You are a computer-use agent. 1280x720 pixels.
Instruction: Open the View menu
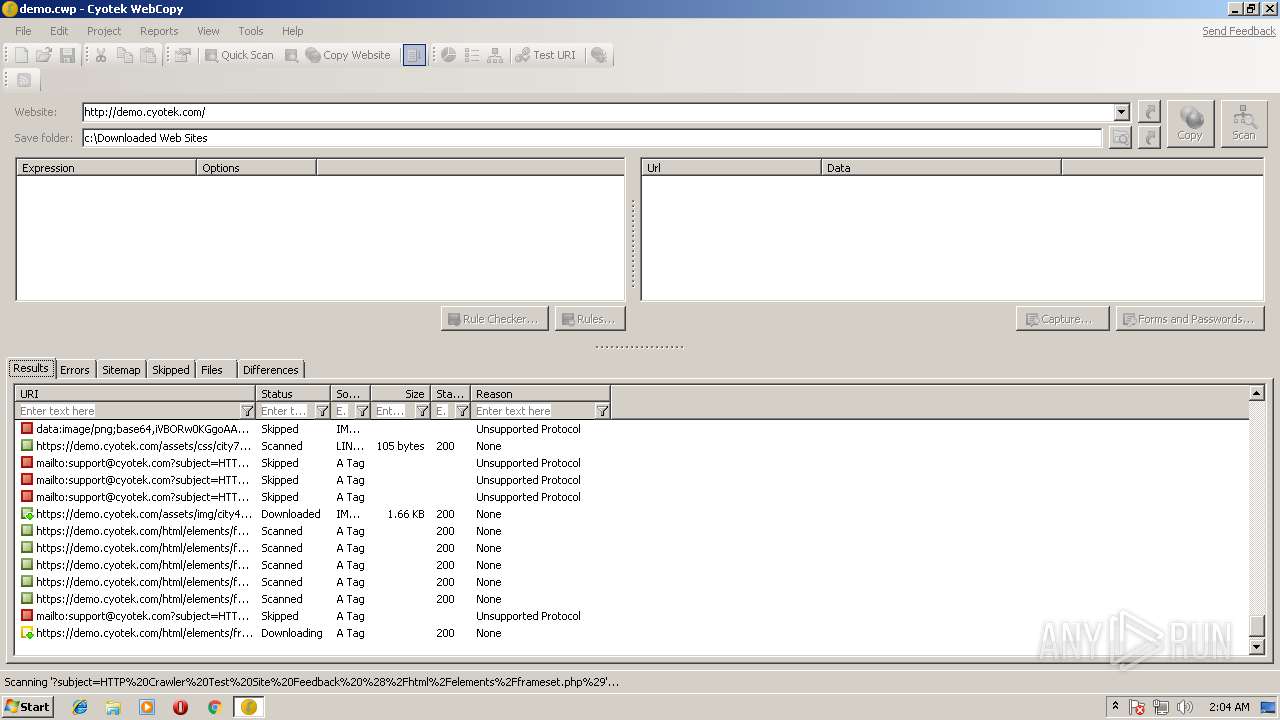(x=208, y=31)
